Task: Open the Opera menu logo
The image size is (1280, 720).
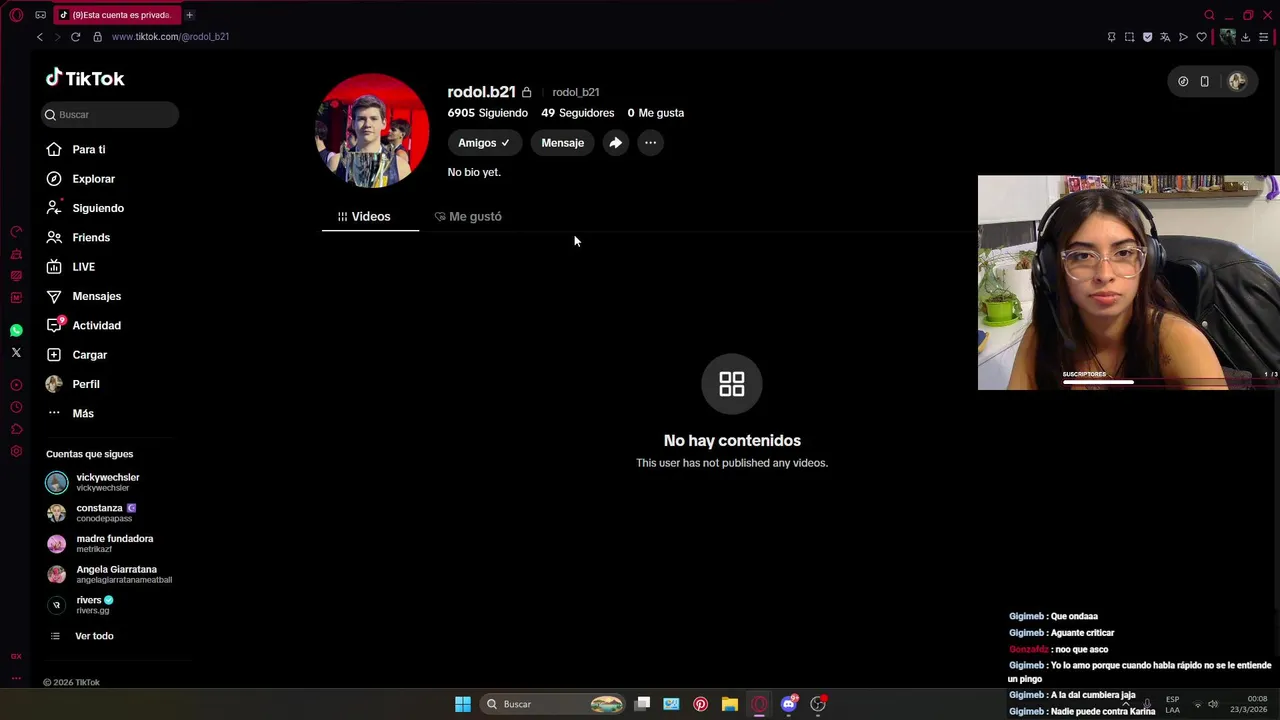Action: coord(16,15)
